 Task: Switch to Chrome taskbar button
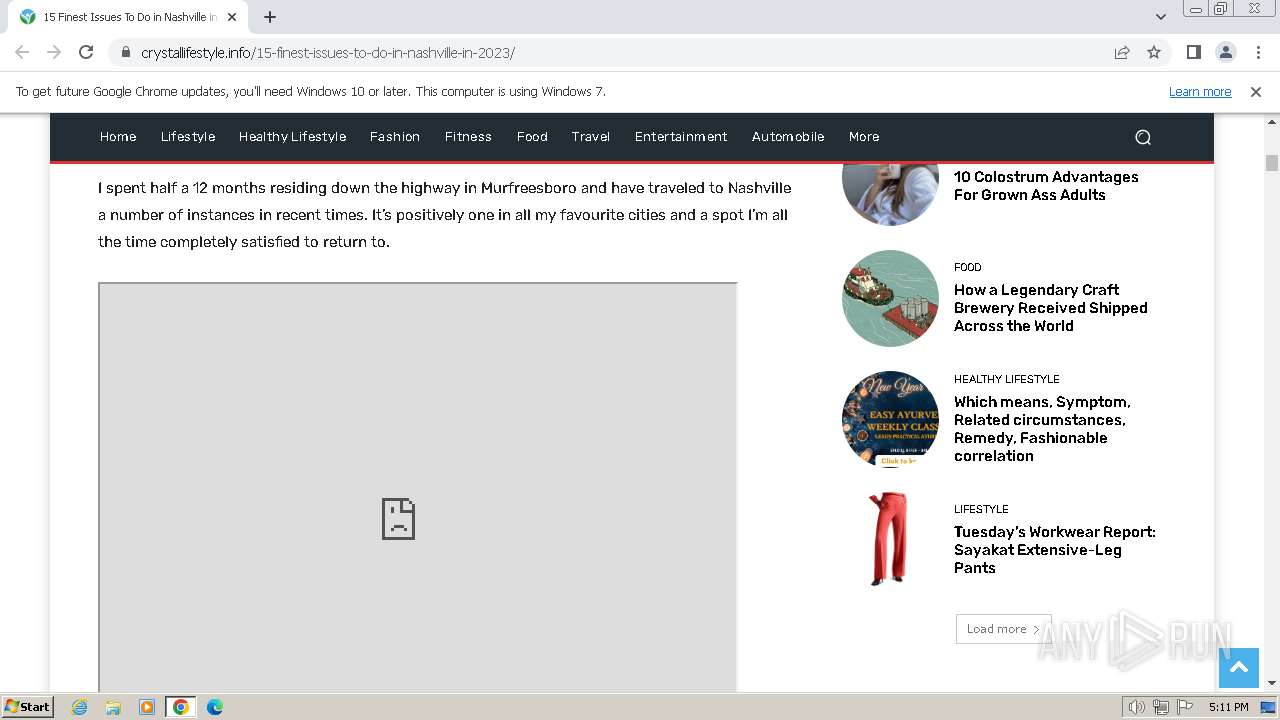click(181, 707)
